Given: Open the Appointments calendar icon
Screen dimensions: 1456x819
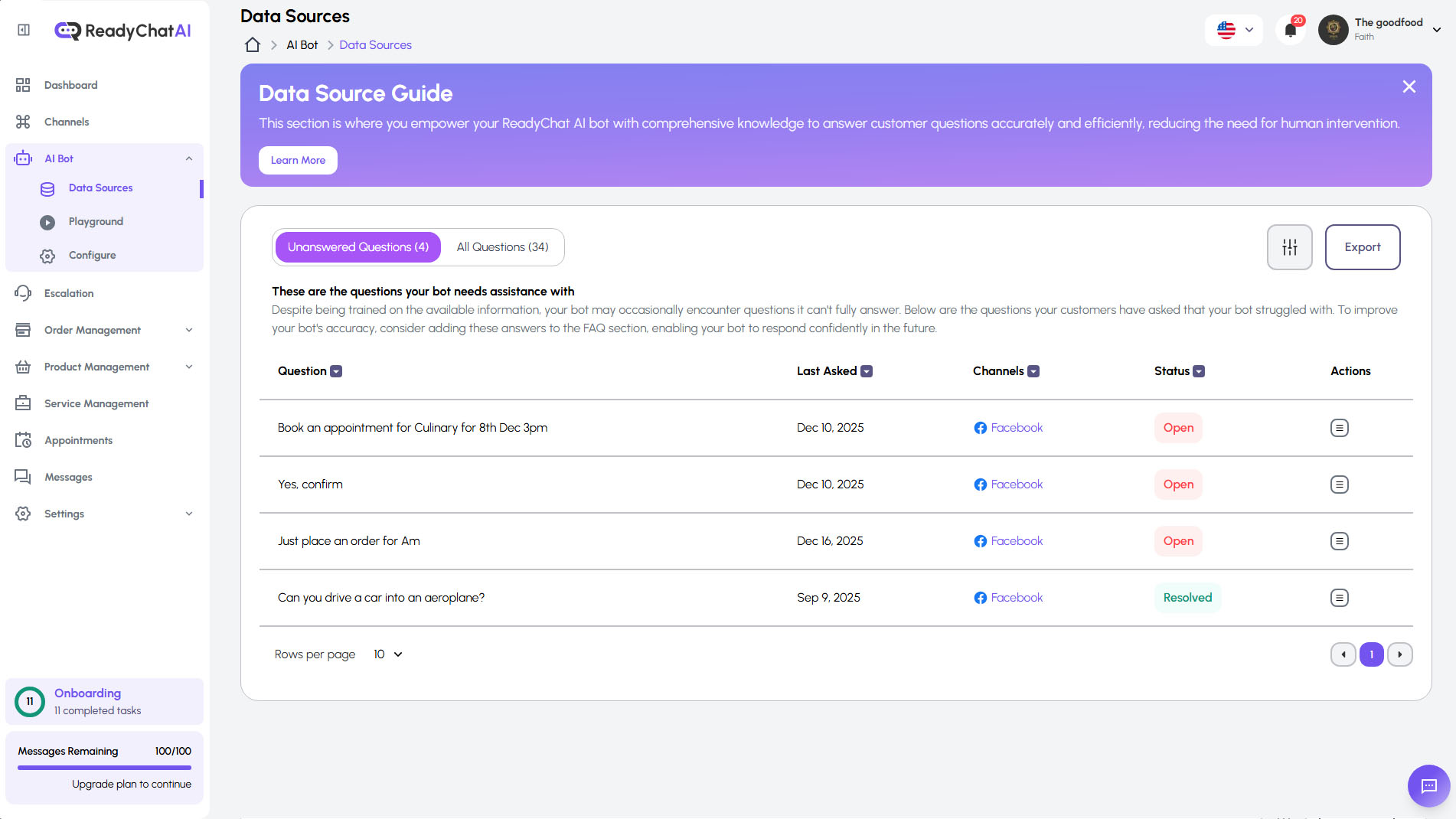Looking at the screenshot, I should click(x=23, y=440).
